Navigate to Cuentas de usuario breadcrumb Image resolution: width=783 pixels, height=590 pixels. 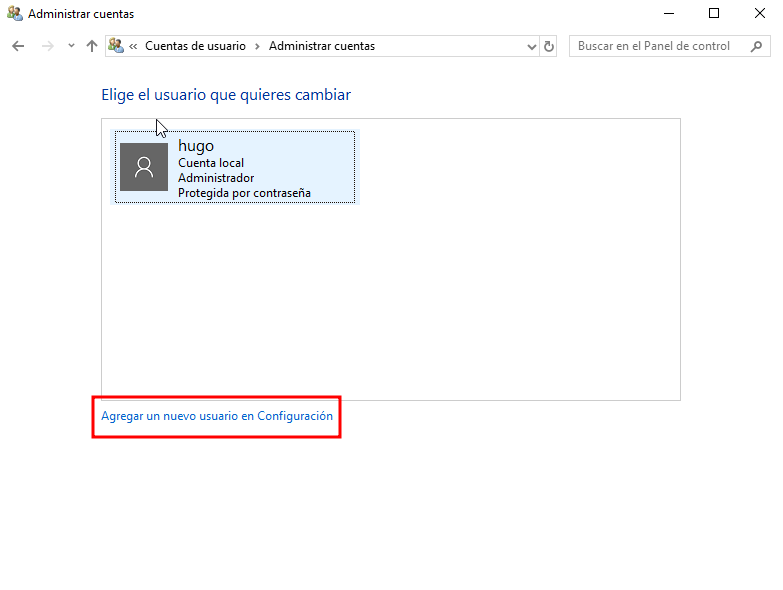(195, 46)
